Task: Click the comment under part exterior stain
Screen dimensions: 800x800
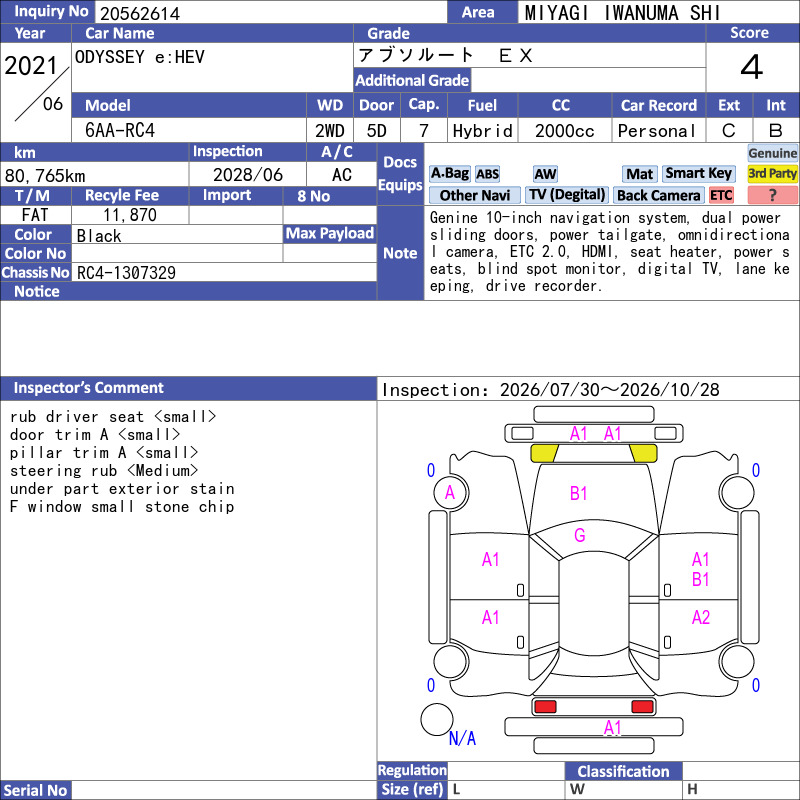Action: 122,488
